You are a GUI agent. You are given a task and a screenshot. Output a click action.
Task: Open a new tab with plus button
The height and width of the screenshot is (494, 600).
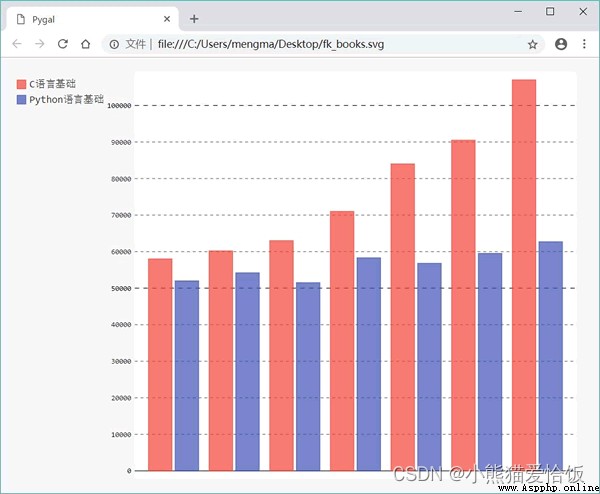194,19
